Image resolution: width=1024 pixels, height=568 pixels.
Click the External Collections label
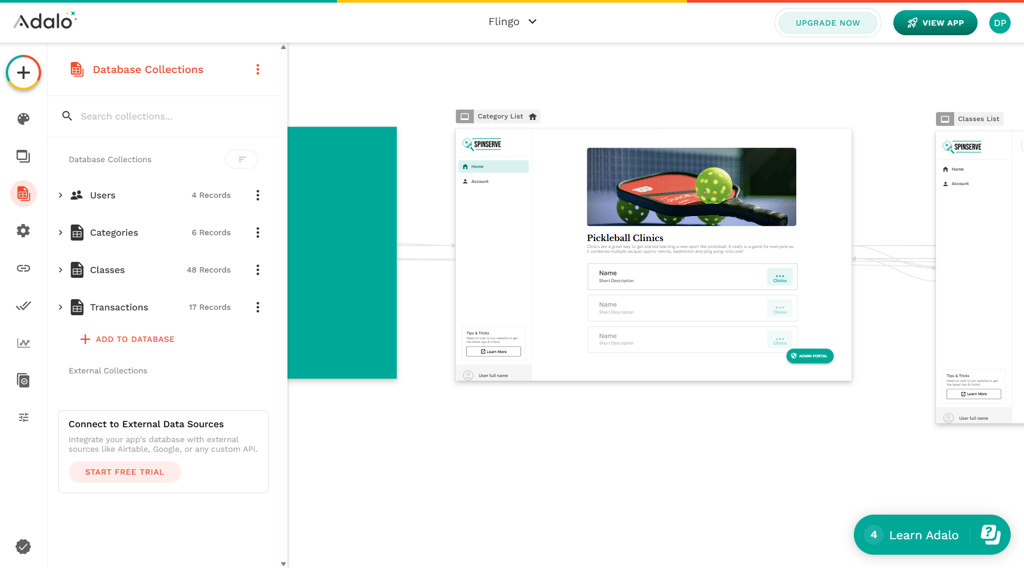point(108,371)
